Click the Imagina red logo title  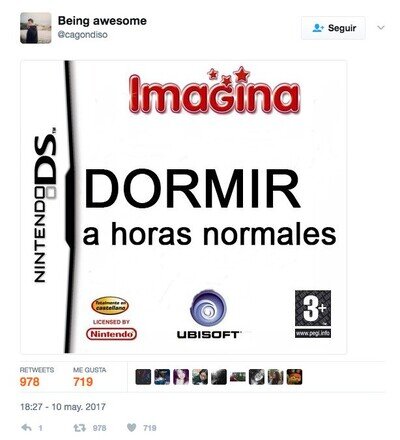[x=214, y=91]
